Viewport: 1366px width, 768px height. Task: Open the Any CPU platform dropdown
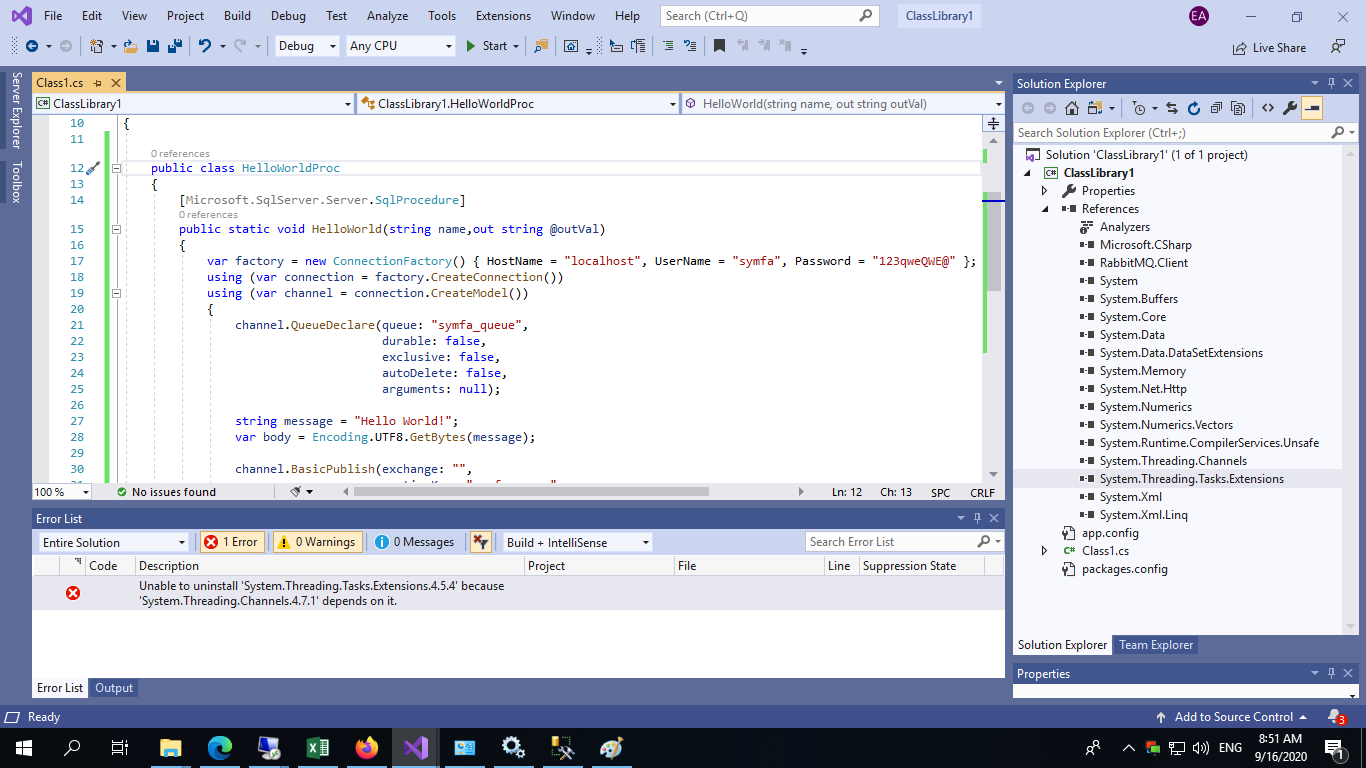click(x=400, y=46)
